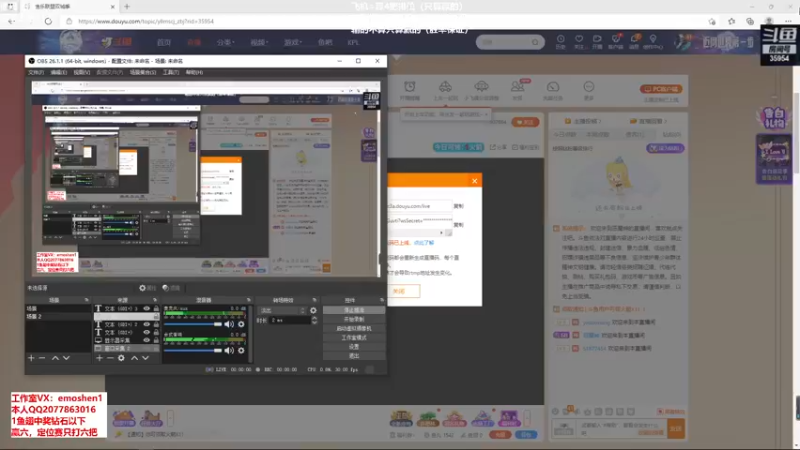Remove the selected OBS scene
The image size is (800, 450).
[42, 358]
